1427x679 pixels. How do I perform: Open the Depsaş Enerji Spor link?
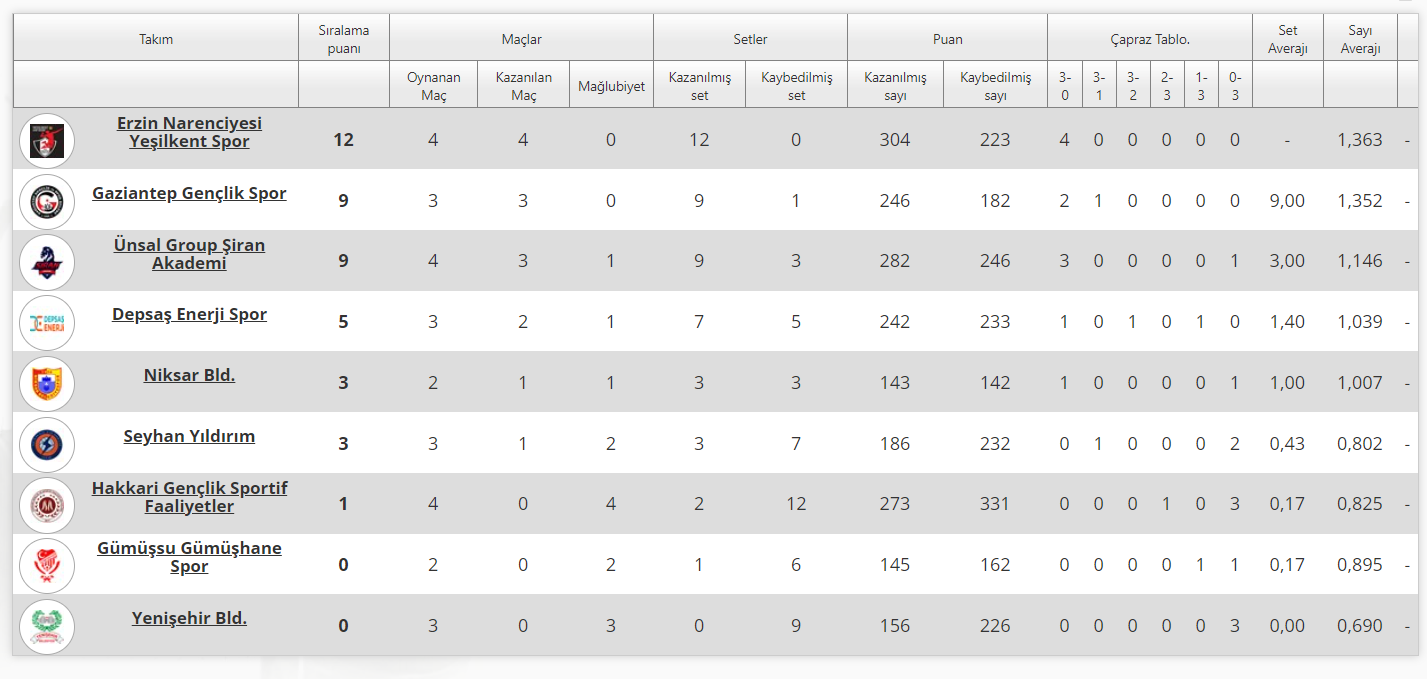tap(189, 315)
